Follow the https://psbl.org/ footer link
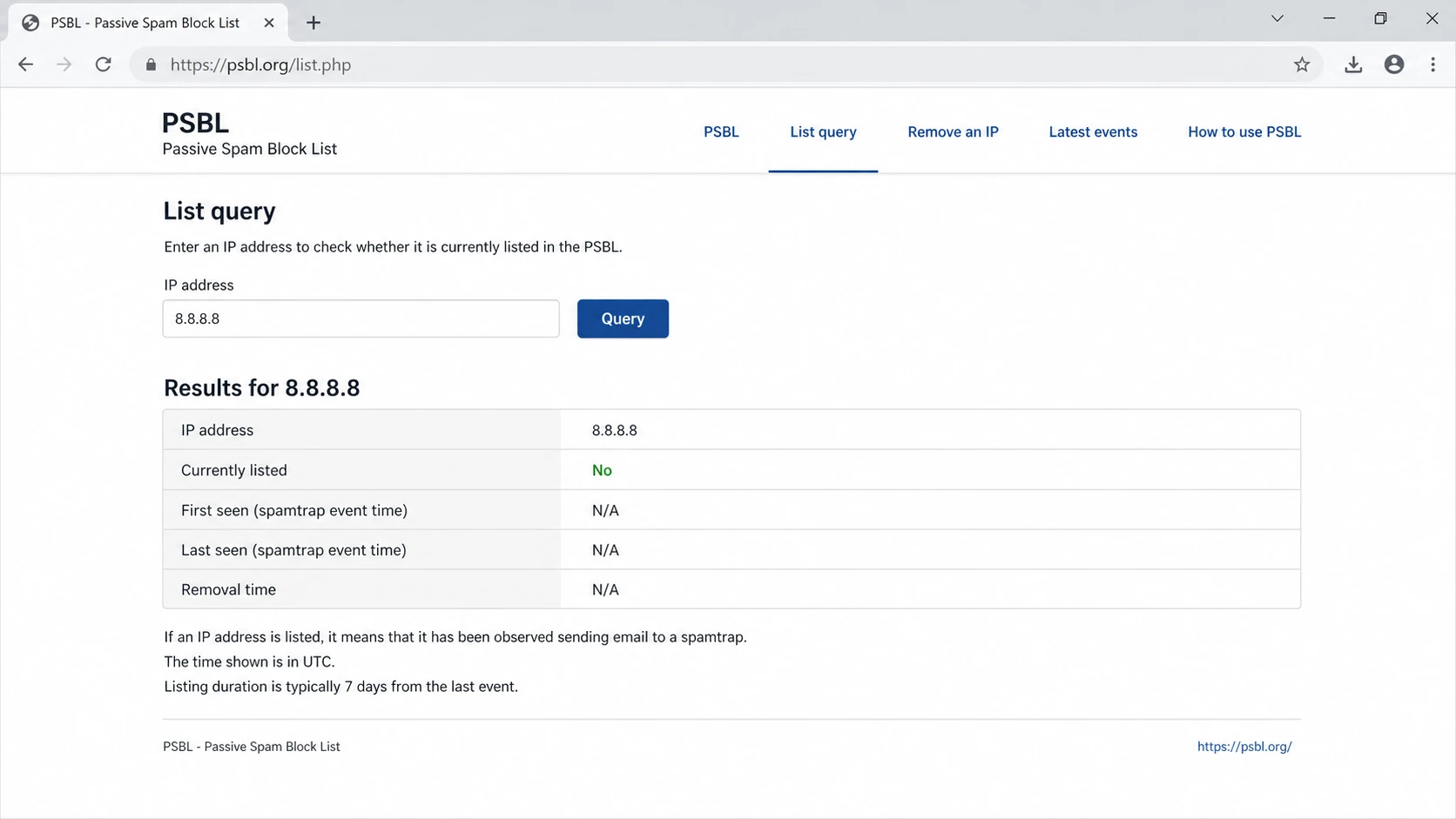 point(1244,747)
